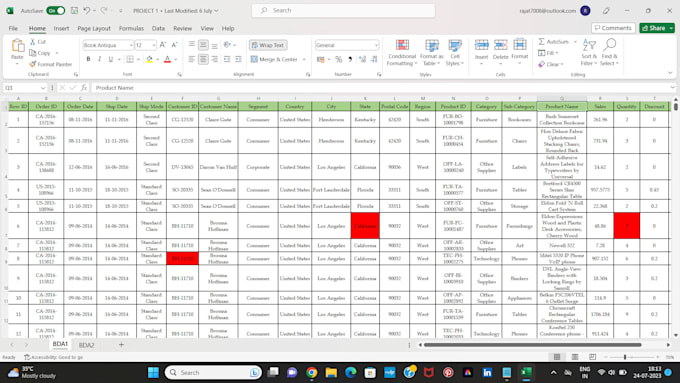This screenshot has width=680, height=383.
Task: Toggle Middle Align vertical alignment
Action: (203, 45)
